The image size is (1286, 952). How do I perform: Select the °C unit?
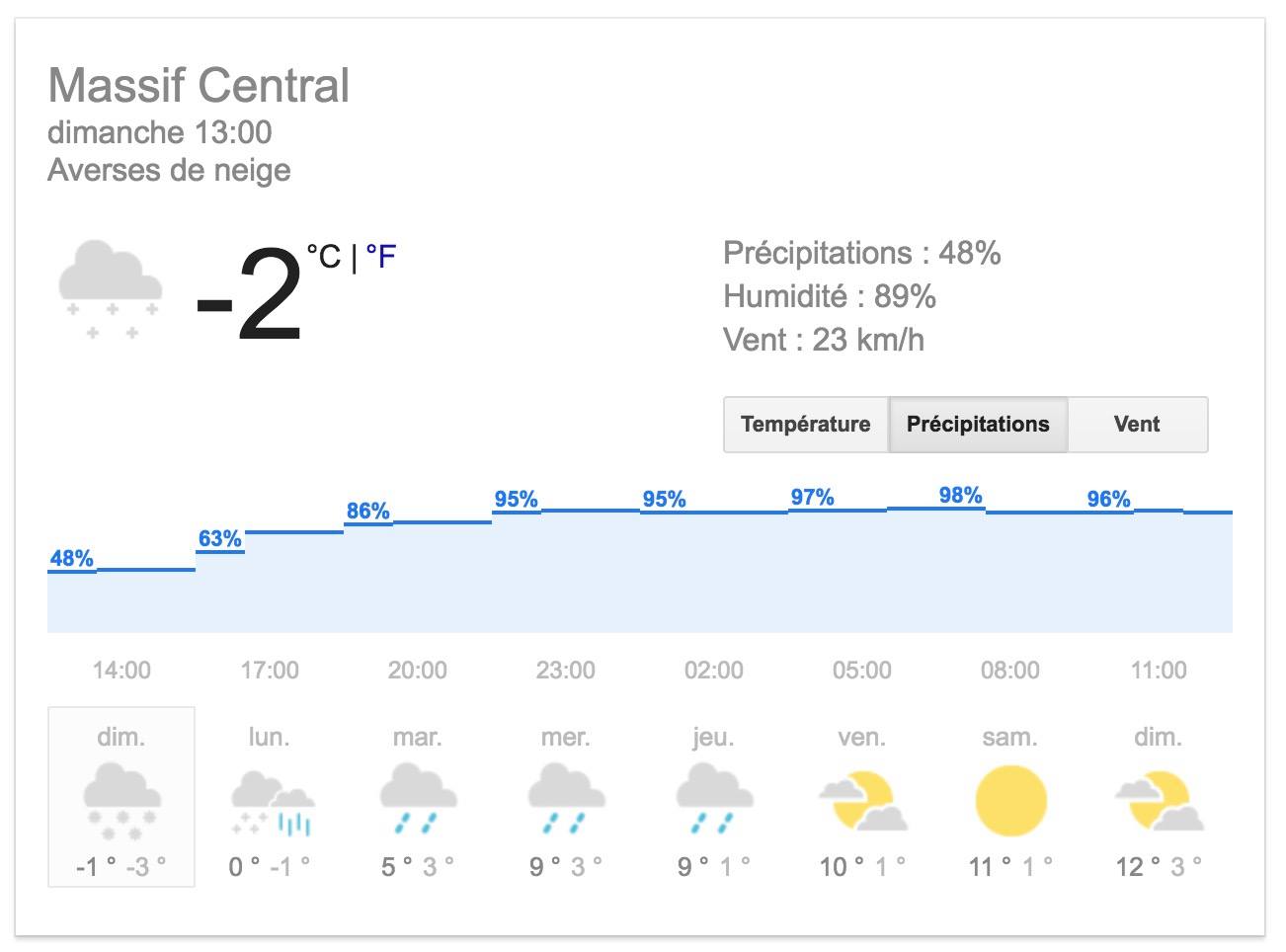click(324, 257)
